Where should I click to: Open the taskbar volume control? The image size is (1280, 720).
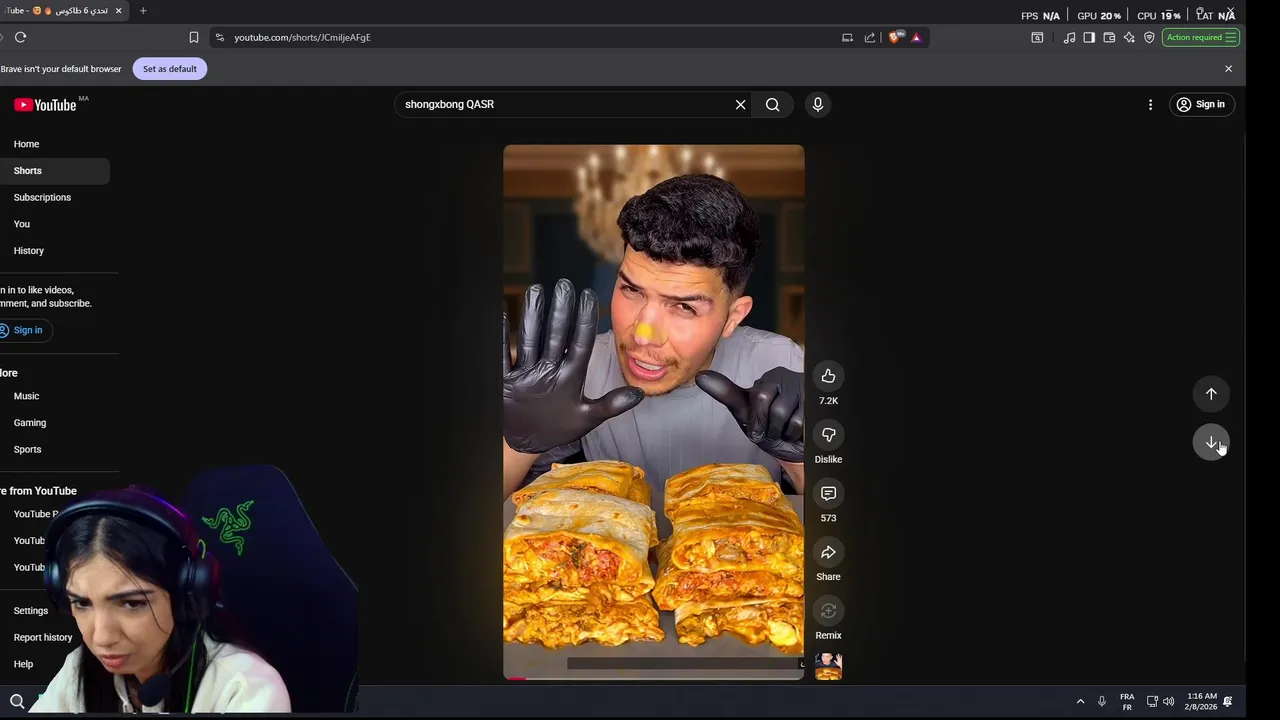pyautogui.click(x=1168, y=702)
